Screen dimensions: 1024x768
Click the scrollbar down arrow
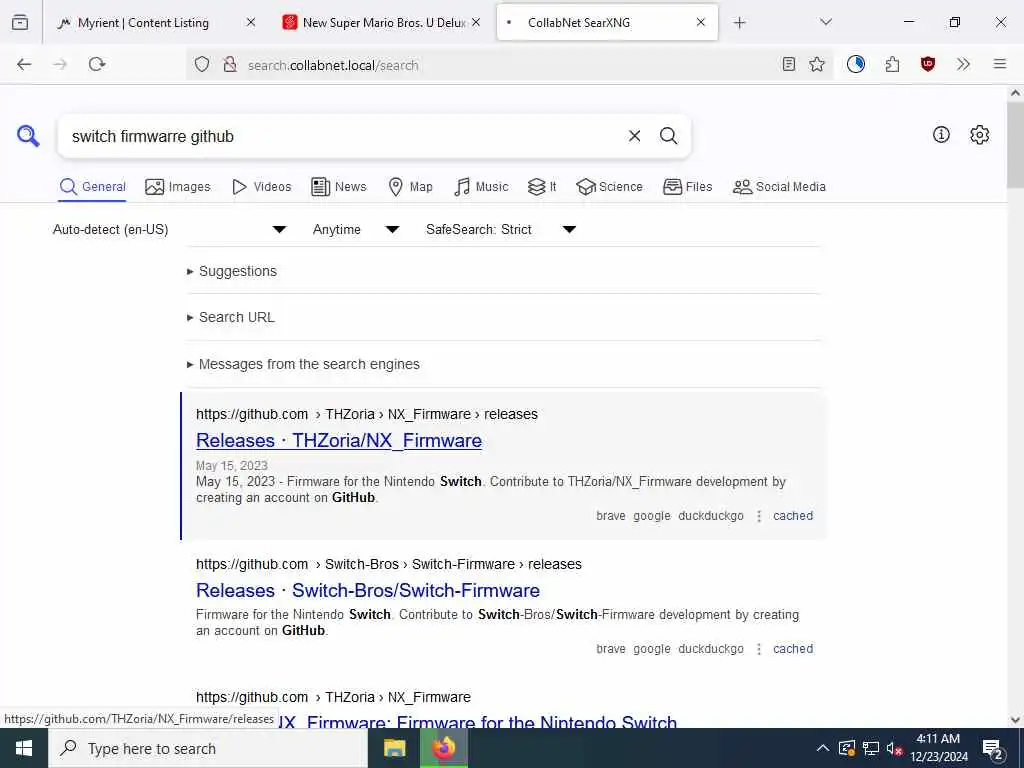(x=1015, y=720)
